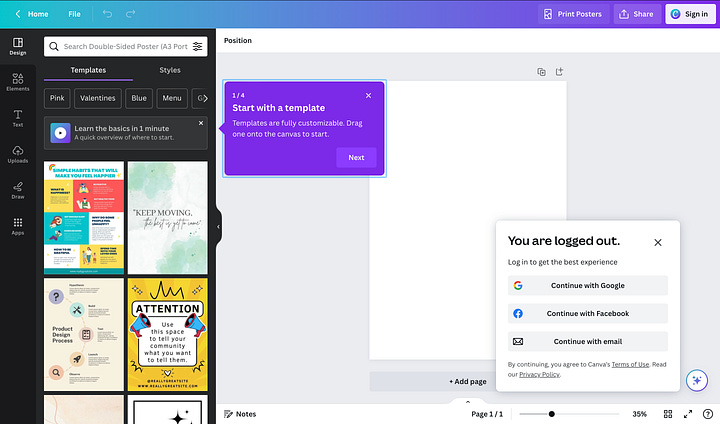Click the Redo arrow icon
720x424 pixels.
pyautogui.click(x=130, y=14)
